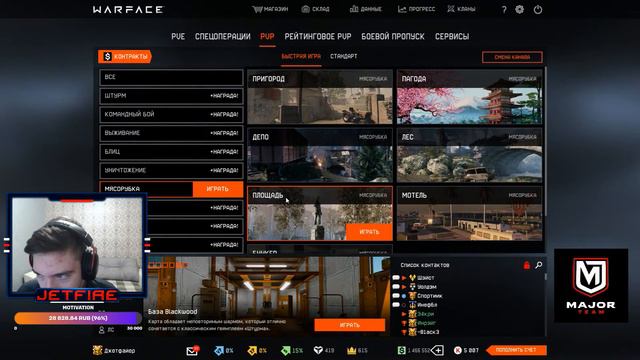Open the Кланы clans icon

point(451,9)
